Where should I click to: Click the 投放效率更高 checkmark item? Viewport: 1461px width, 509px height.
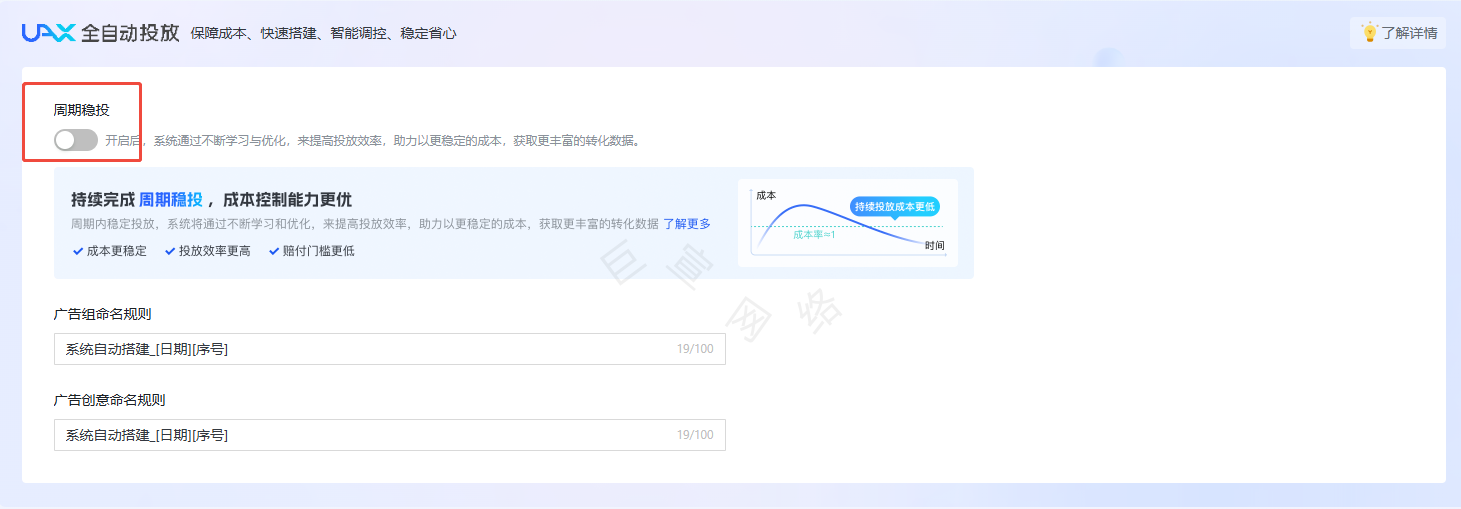tap(208, 251)
